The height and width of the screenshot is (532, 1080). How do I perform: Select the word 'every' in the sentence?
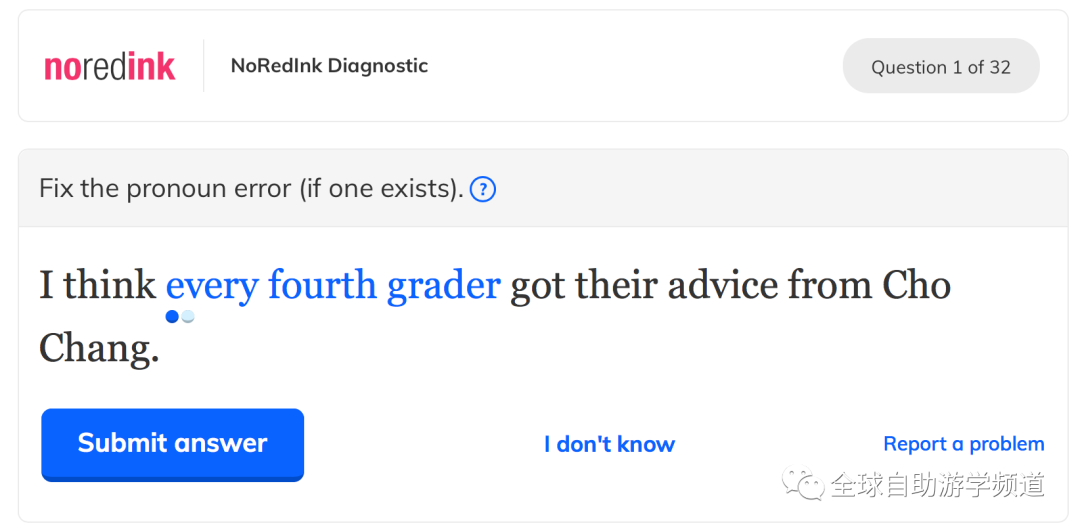(x=211, y=287)
